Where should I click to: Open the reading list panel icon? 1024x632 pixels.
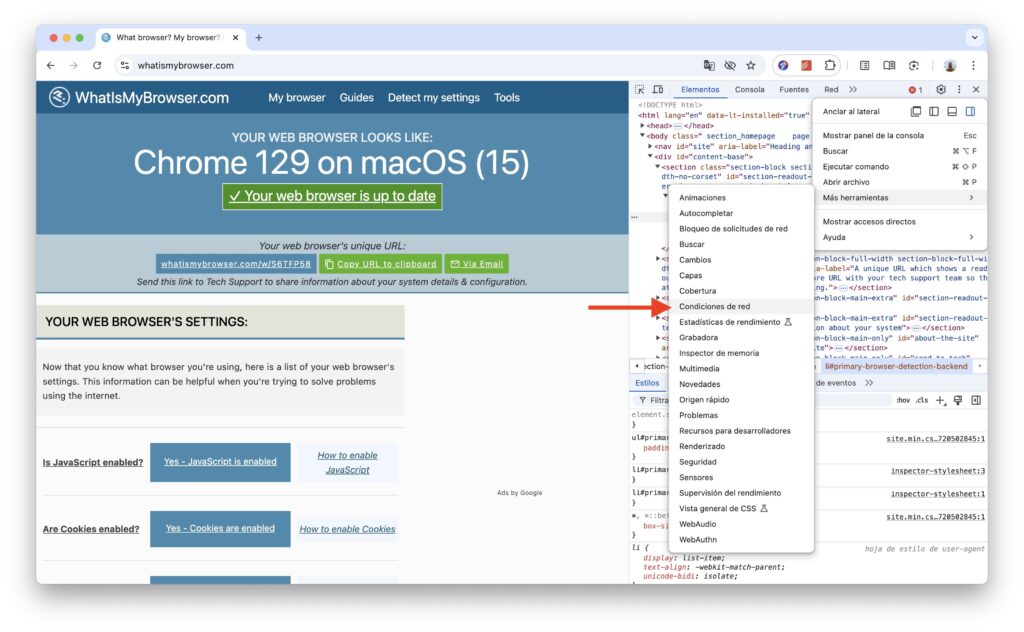865,65
